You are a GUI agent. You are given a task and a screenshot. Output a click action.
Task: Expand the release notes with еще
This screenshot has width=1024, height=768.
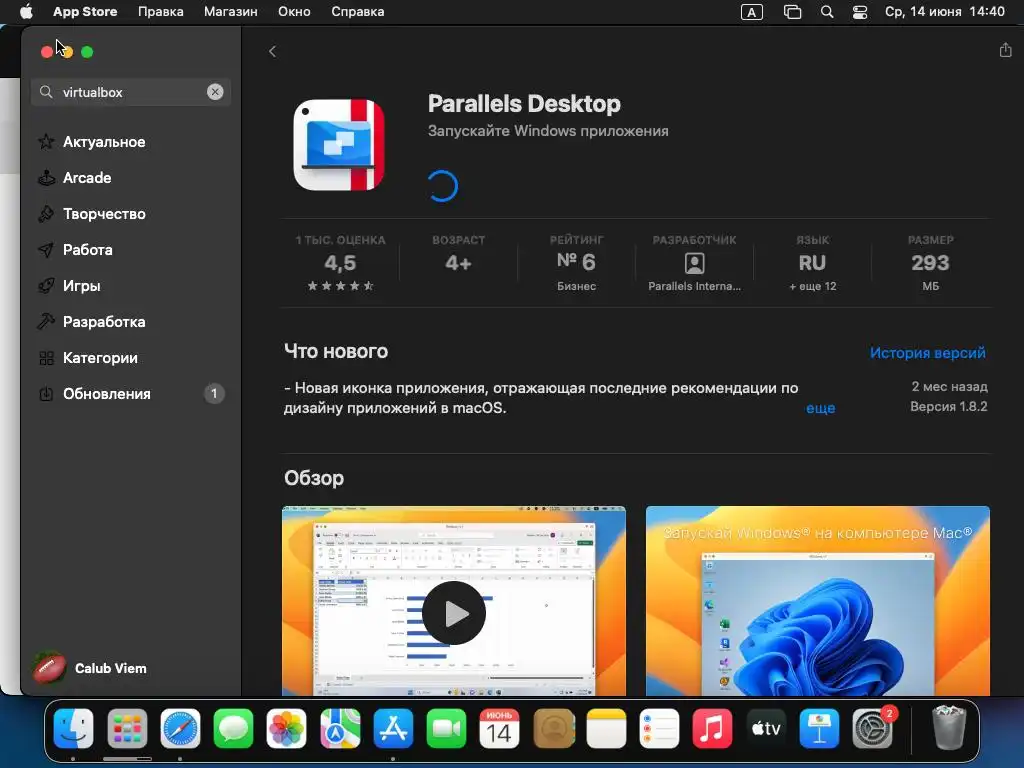820,408
